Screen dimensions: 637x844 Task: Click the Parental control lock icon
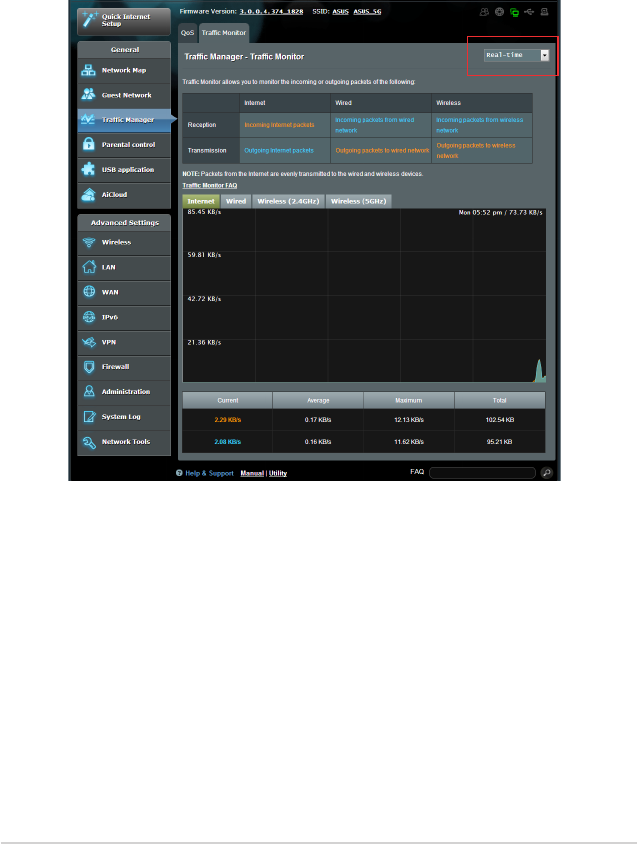88,144
